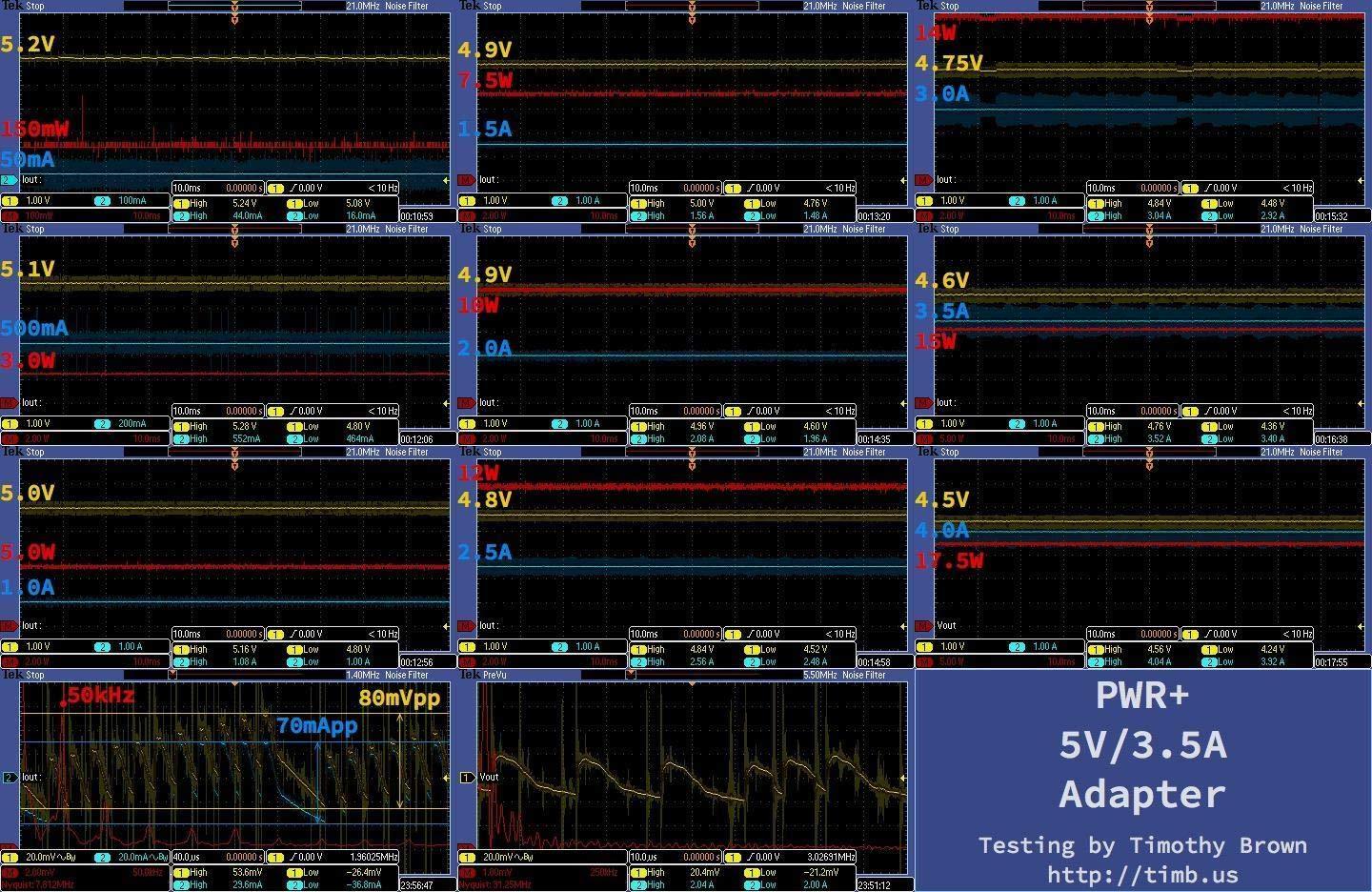1372x892 pixels.
Task: Click the '53.6mV' High measurement value
Action: [247, 872]
